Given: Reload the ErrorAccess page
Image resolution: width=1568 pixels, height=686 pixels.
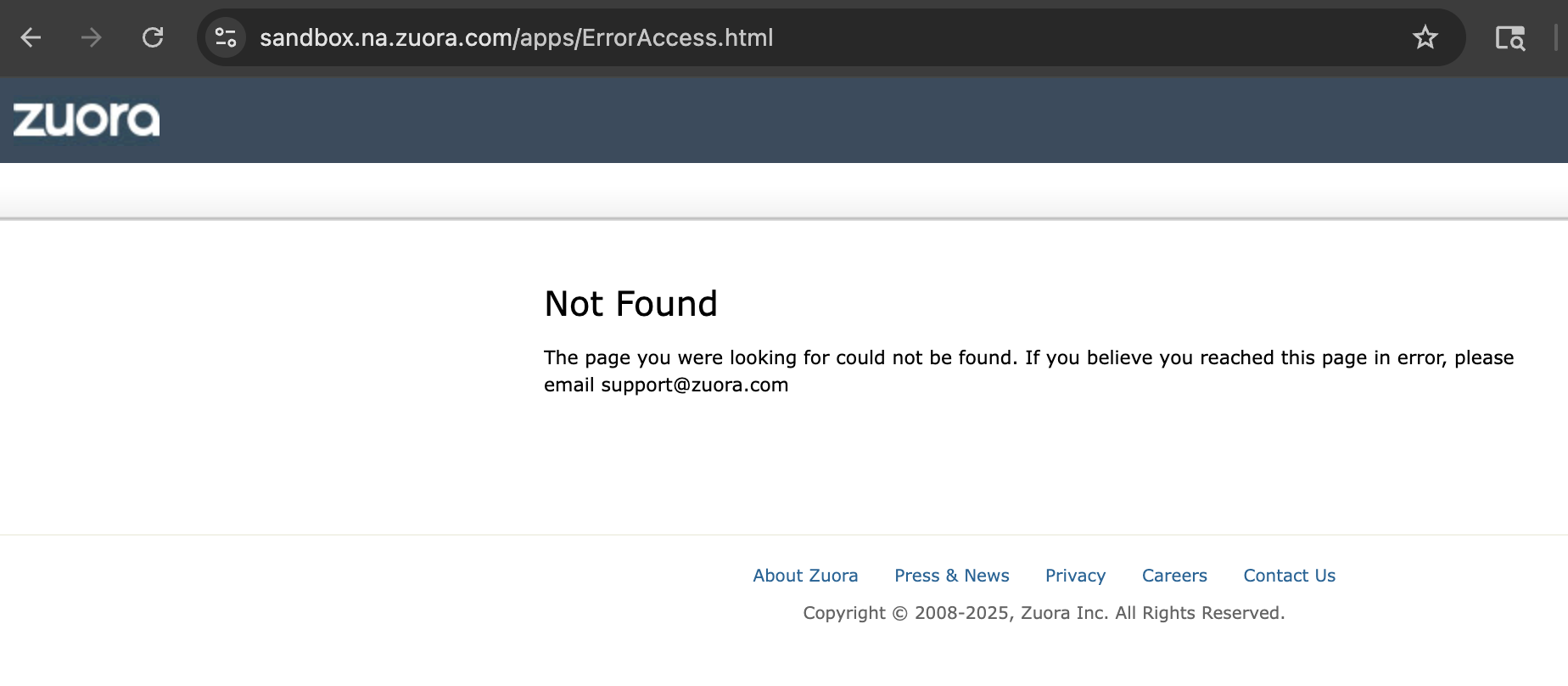Looking at the screenshot, I should tap(153, 37).
